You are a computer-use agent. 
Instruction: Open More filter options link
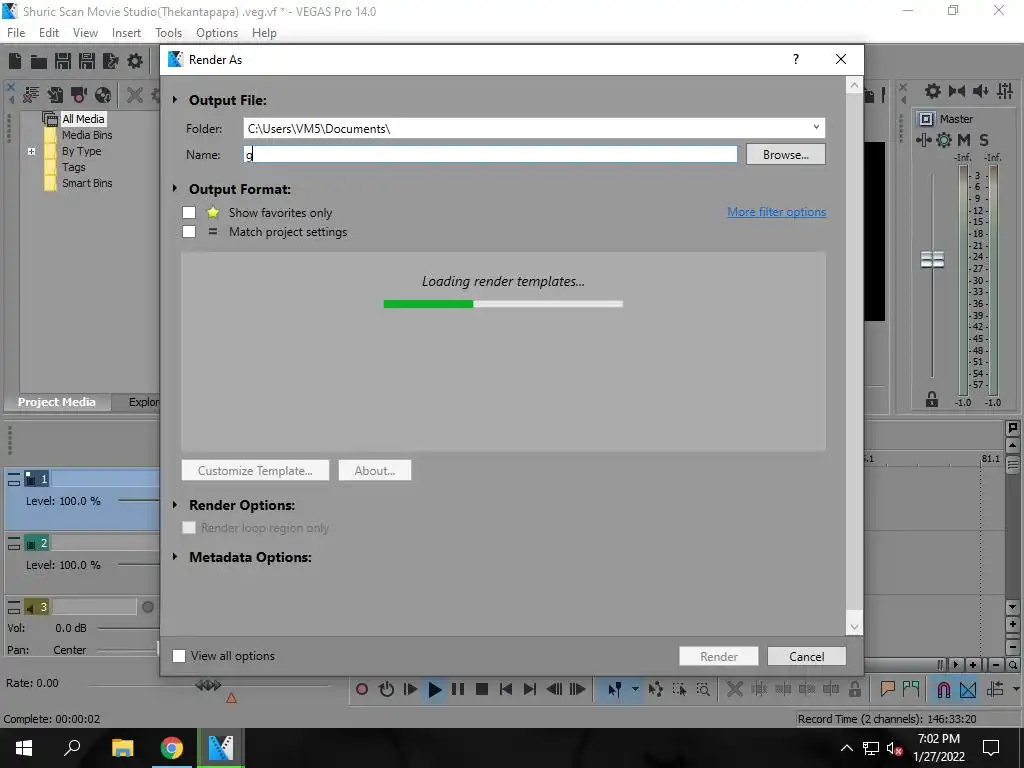point(776,212)
